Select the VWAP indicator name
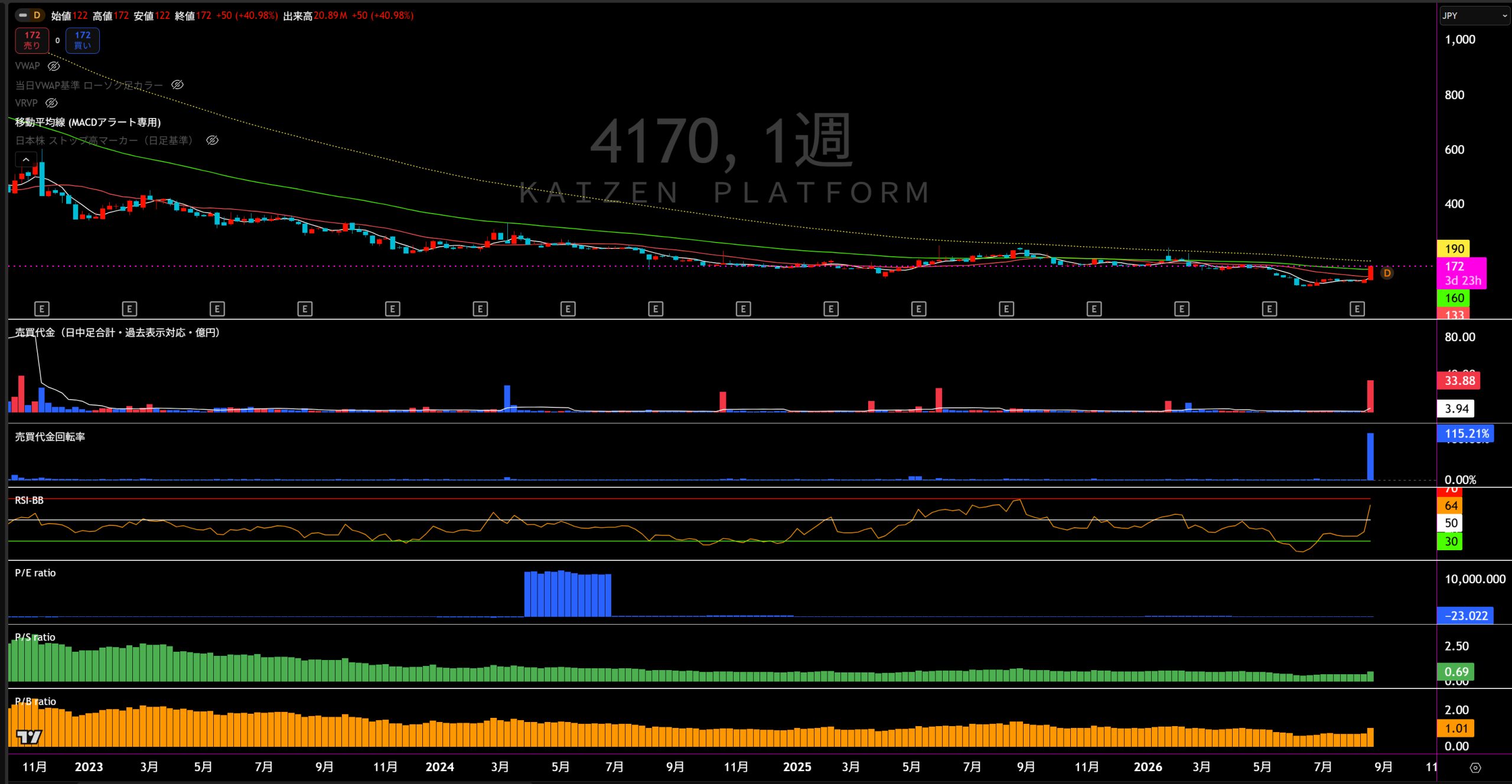This screenshot has height=784, width=1512. pos(28,66)
